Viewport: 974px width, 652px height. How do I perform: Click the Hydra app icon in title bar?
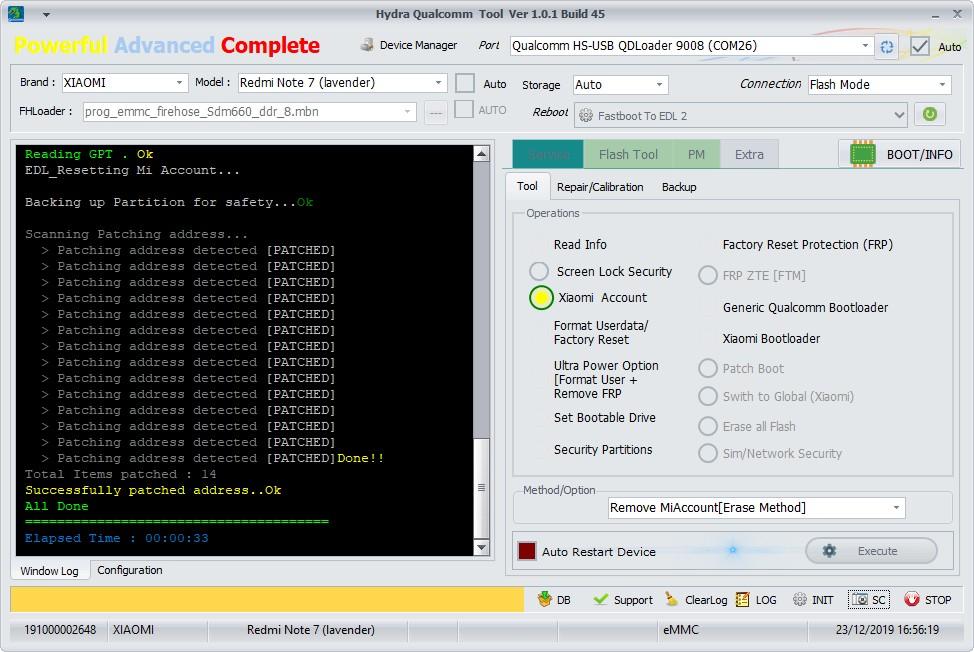tap(16, 13)
